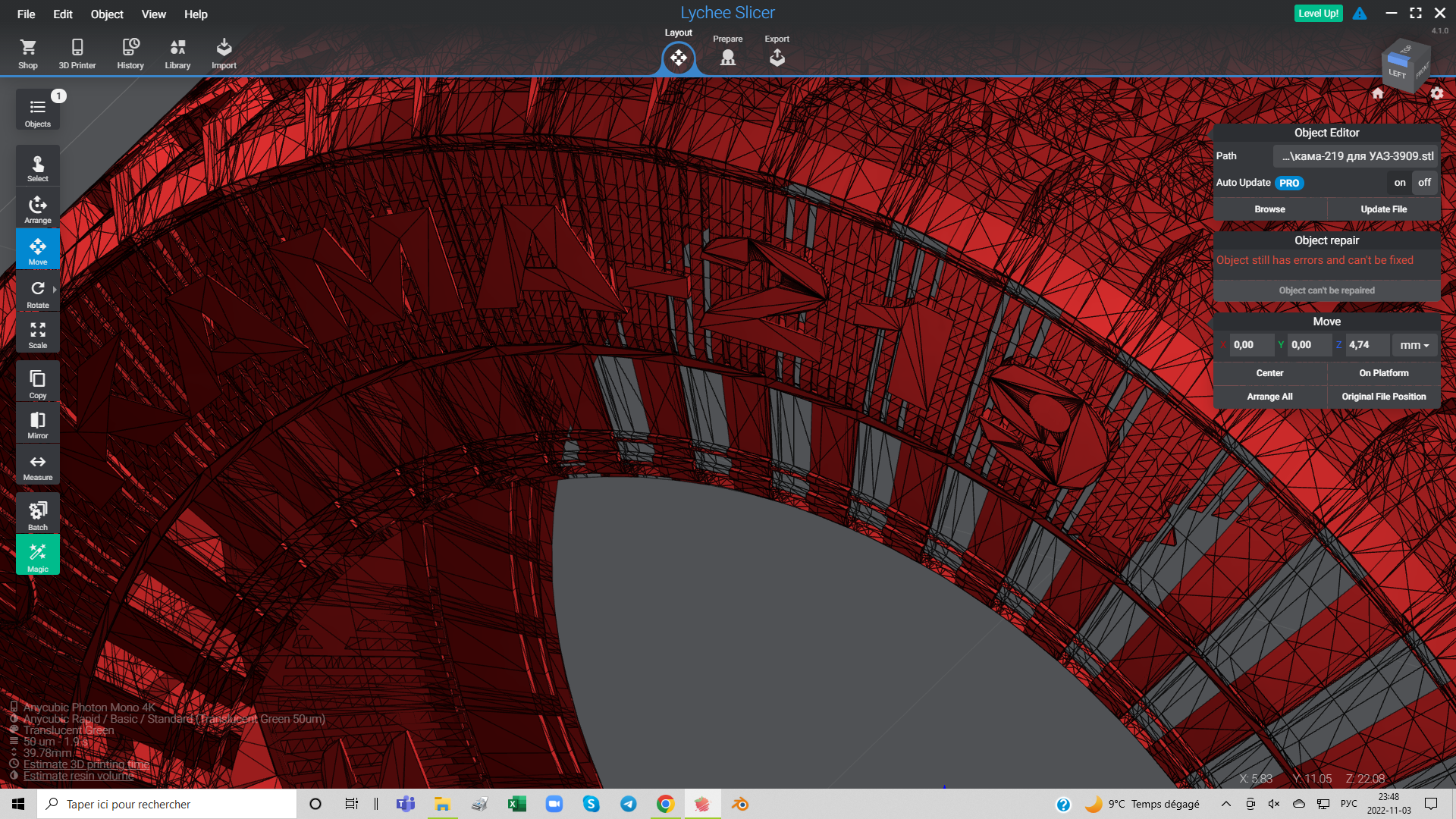Open the Magic wand tool
This screenshot has width=1456, height=819.
click(x=37, y=556)
